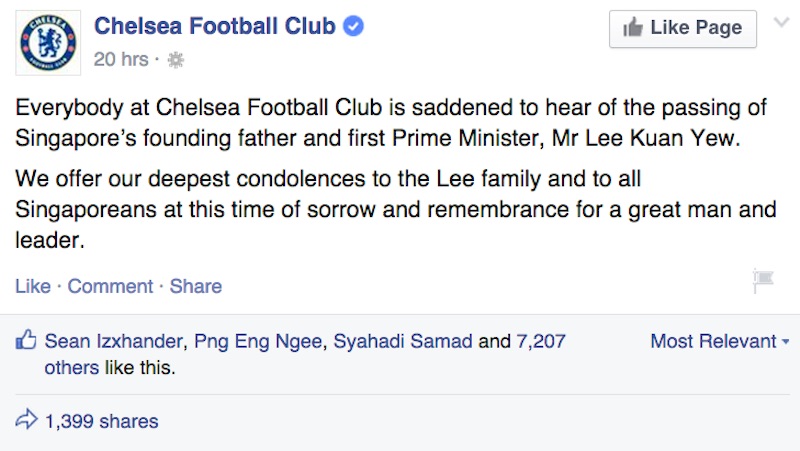
Task: View the 1,399 shares list
Action: [x=101, y=421]
